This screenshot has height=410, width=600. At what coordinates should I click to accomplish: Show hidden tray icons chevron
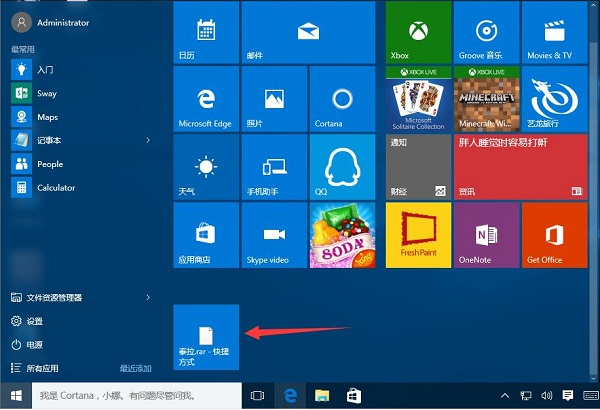coord(505,396)
